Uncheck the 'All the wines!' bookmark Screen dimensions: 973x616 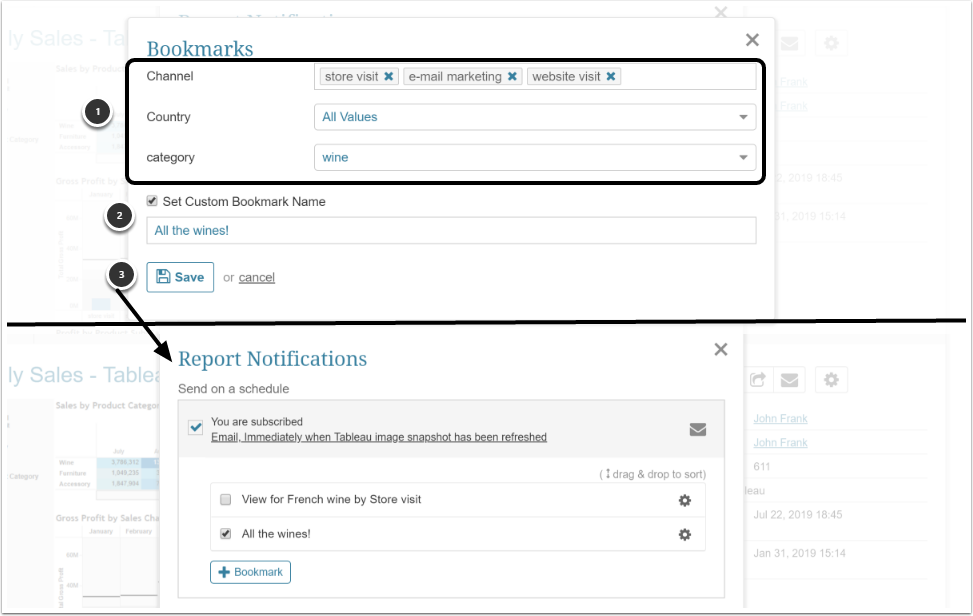point(226,533)
